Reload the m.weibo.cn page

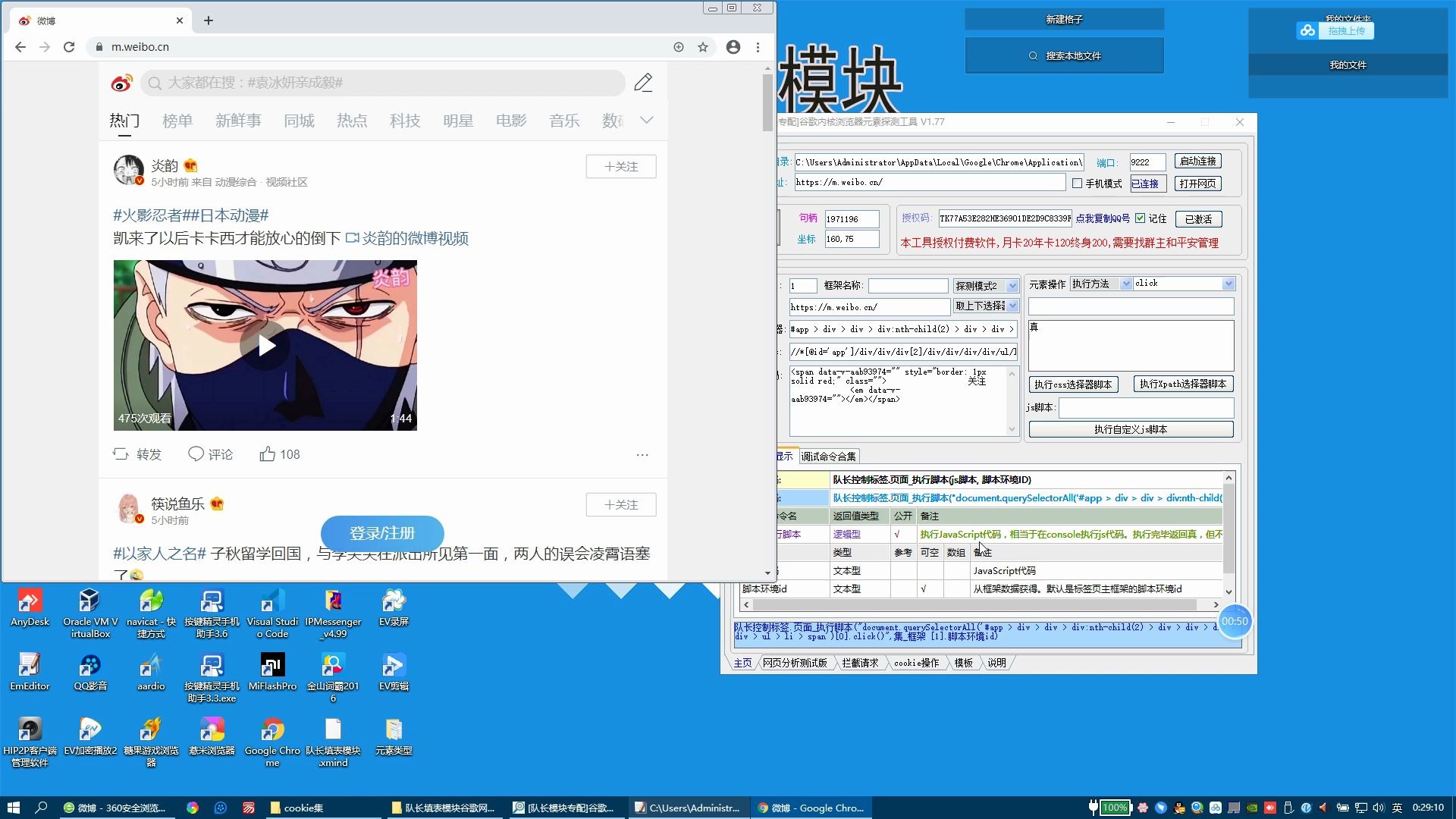click(69, 47)
